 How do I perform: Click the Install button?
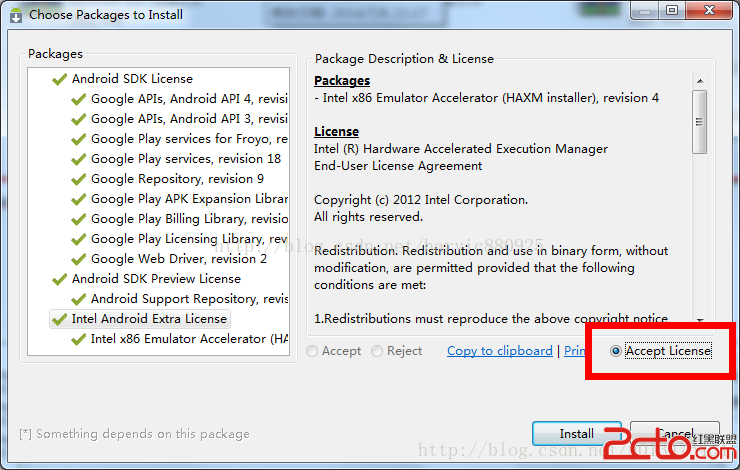pos(576,434)
